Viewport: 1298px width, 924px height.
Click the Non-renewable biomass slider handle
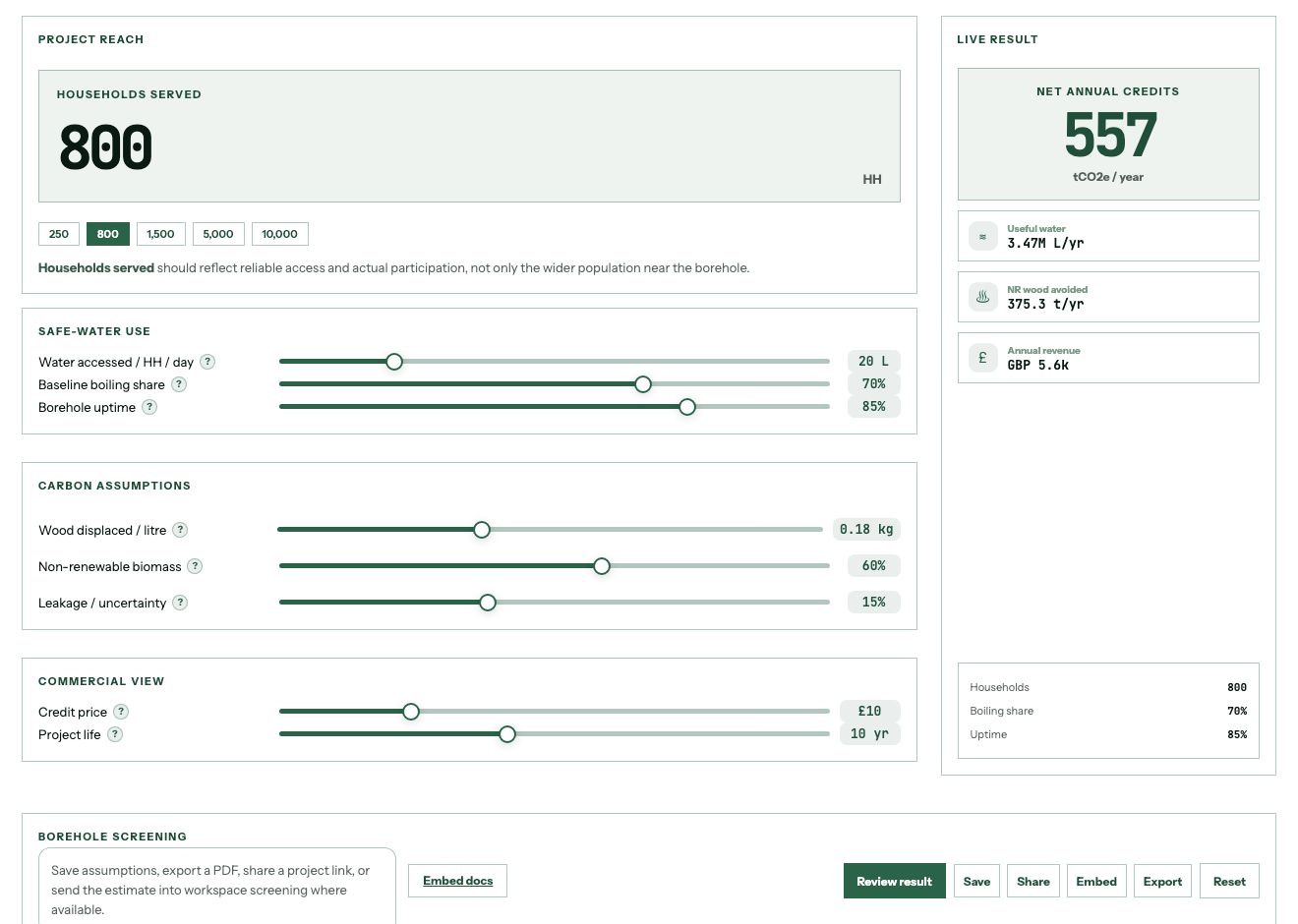click(602, 566)
